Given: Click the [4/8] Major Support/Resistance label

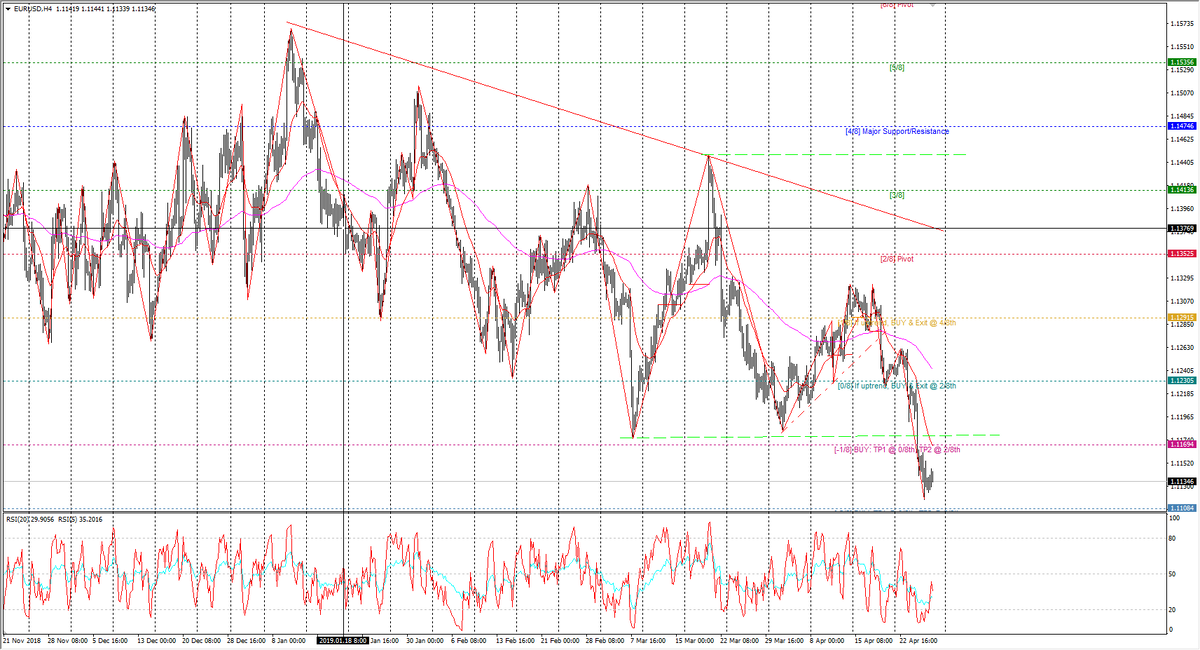Looking at the screenshot, I should click(896, 131).
